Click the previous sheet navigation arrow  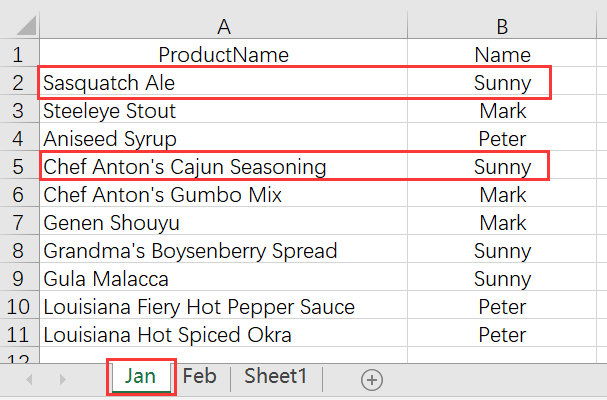tap(29, 379)
